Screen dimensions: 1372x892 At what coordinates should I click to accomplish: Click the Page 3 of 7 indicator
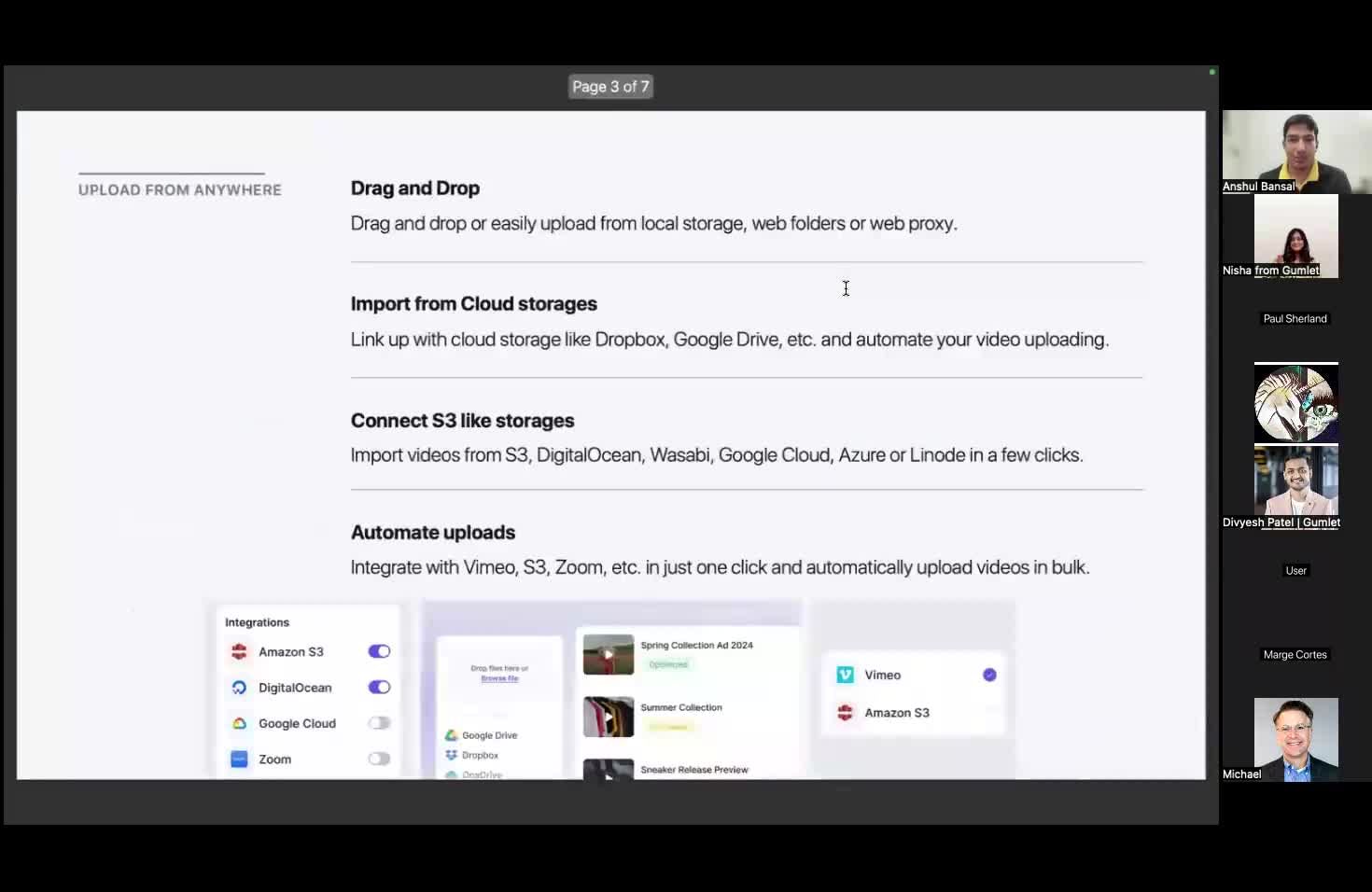click(x=610, y=87)
